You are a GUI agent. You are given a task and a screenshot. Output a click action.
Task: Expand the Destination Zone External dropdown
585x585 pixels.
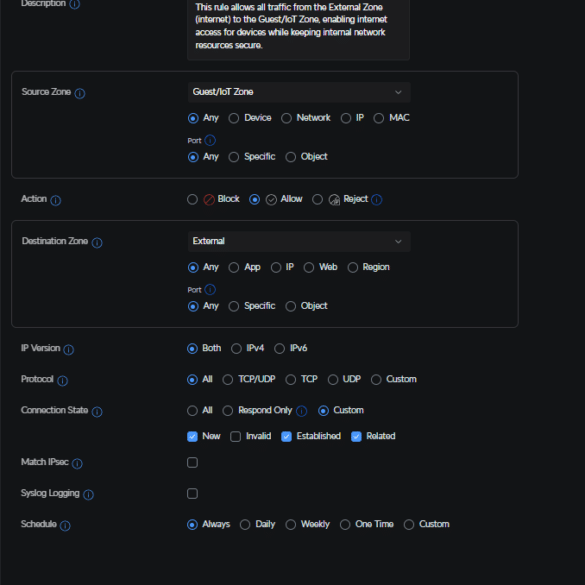click(299, 241)
